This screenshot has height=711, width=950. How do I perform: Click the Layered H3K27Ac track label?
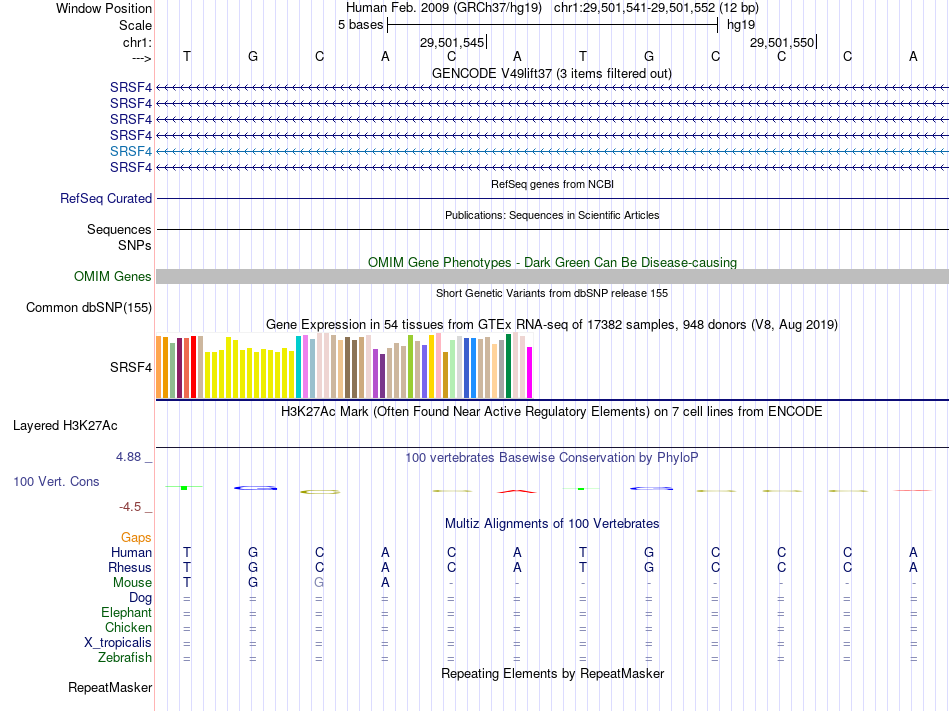point(65,426)
